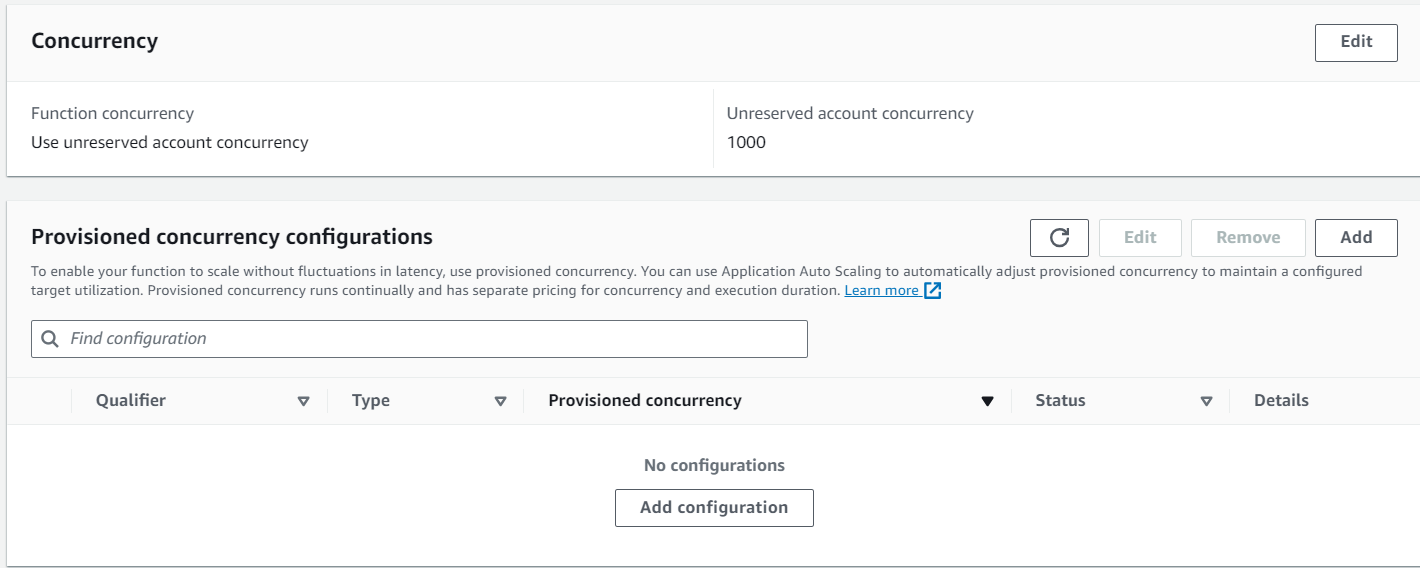Toggle the Provisioned concurrency sort arrow
The height and width of the screenshot is (568, 1420).
[987, 401]
